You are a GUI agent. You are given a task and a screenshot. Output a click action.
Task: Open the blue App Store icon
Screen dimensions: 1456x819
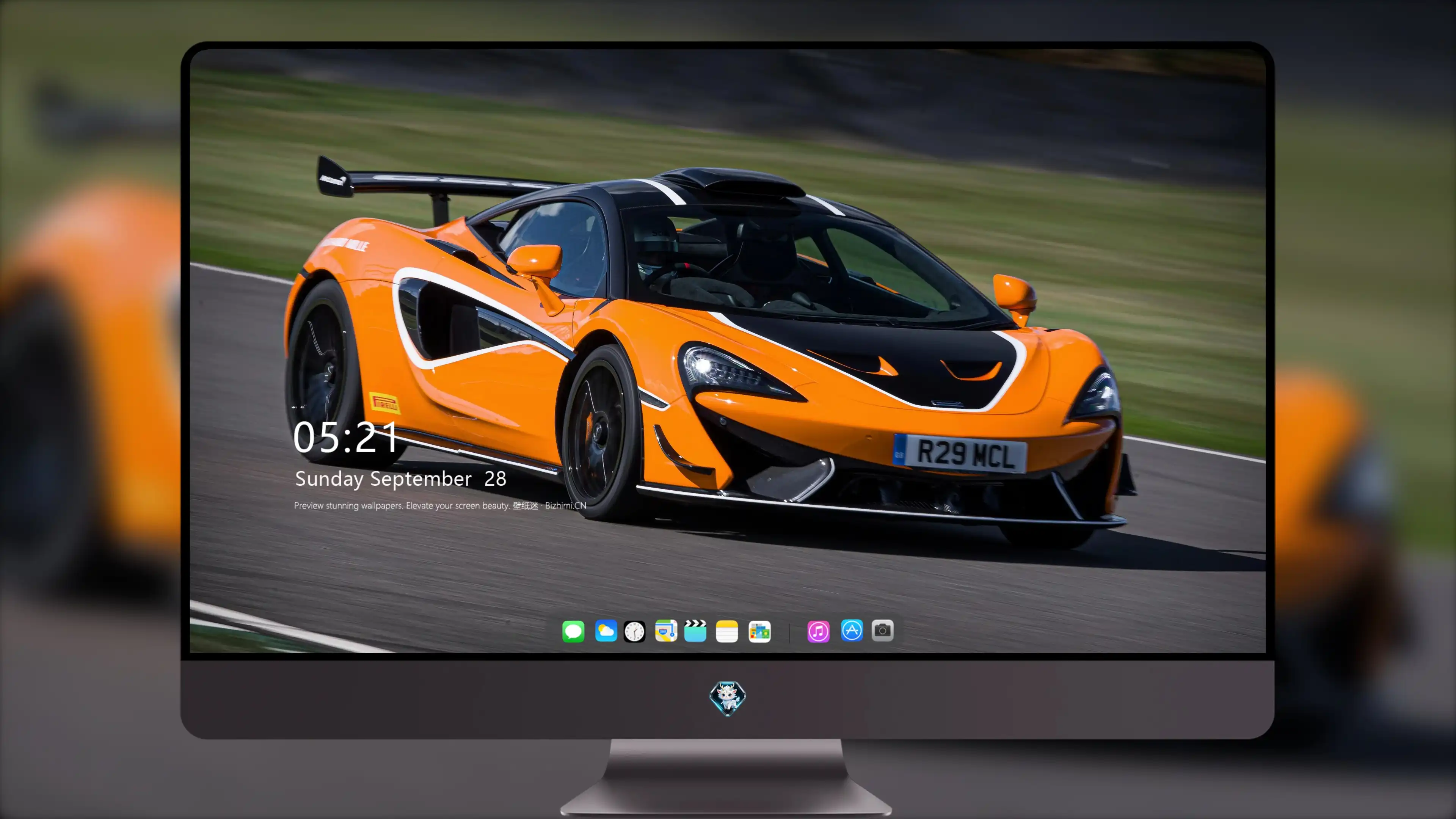click(852, 631)
